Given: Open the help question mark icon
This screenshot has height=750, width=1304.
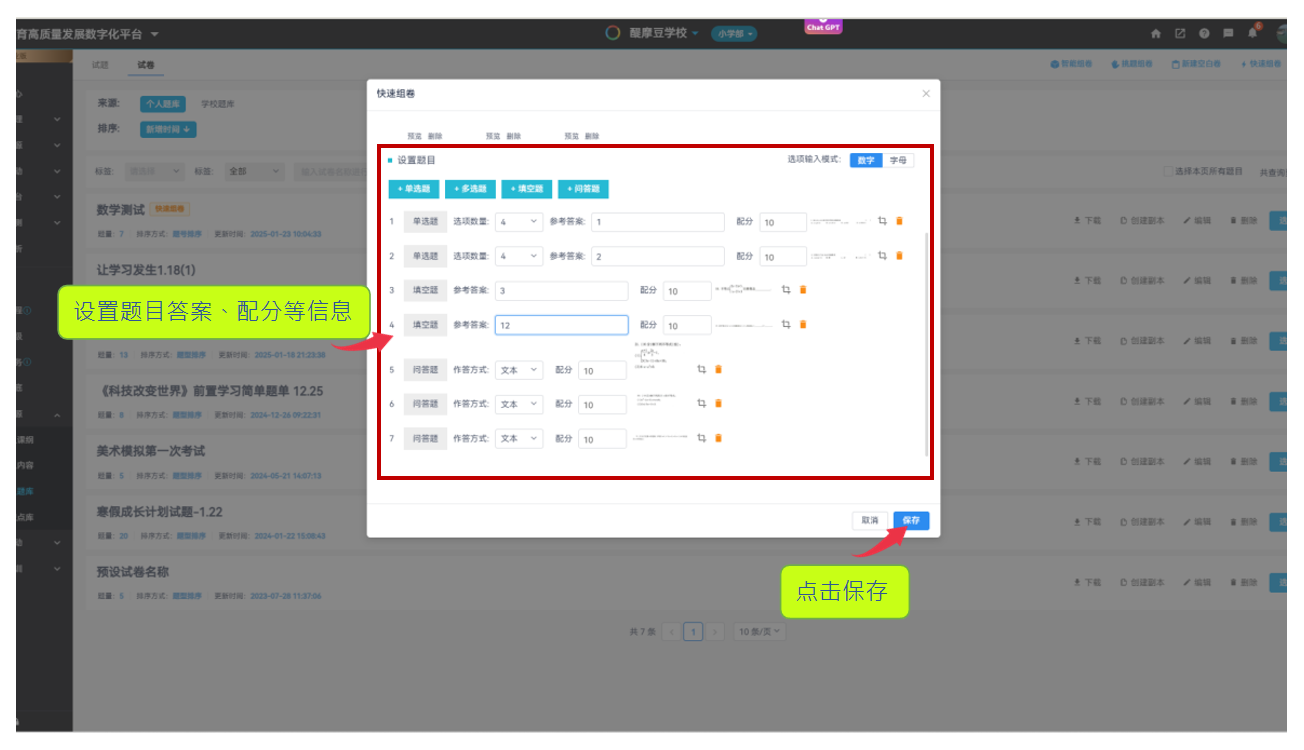Looking at the screenshot, I should pyautogui.click(x=1204, y=33).
